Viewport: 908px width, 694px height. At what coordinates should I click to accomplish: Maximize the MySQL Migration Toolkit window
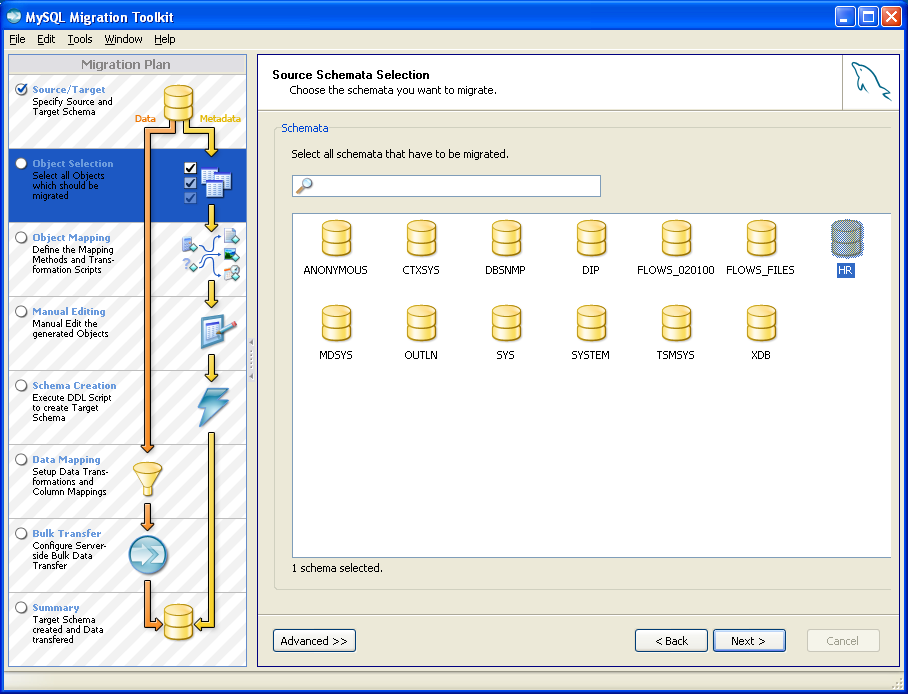[x=869, y=17]
